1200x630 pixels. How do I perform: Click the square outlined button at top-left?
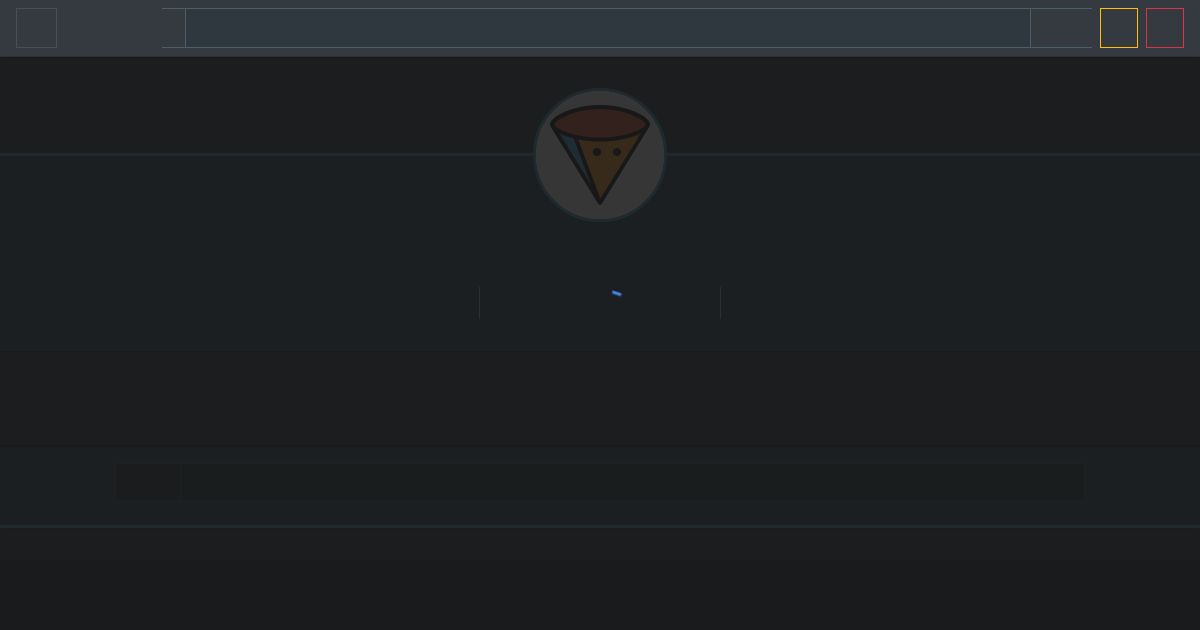36,28
